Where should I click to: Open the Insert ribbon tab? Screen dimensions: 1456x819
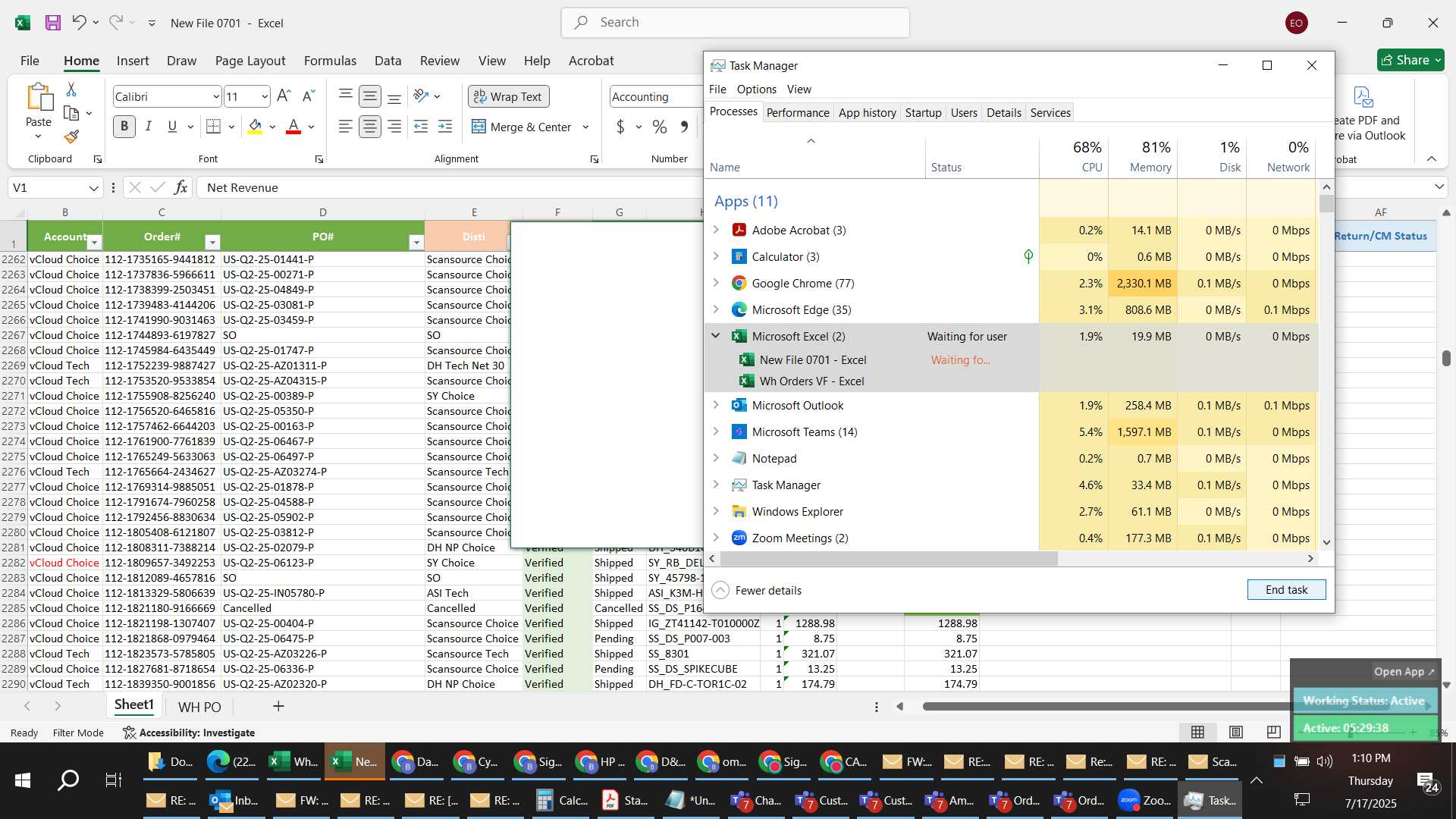pyautogui.click(x=133, y=61)
